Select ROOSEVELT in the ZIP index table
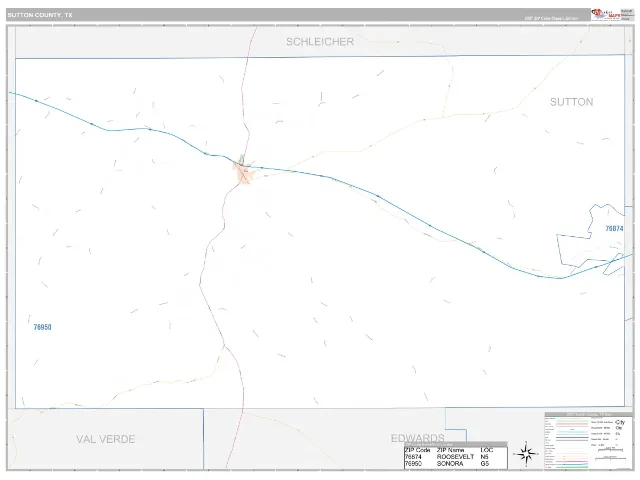Screen dimensions: 640x480 456,457
